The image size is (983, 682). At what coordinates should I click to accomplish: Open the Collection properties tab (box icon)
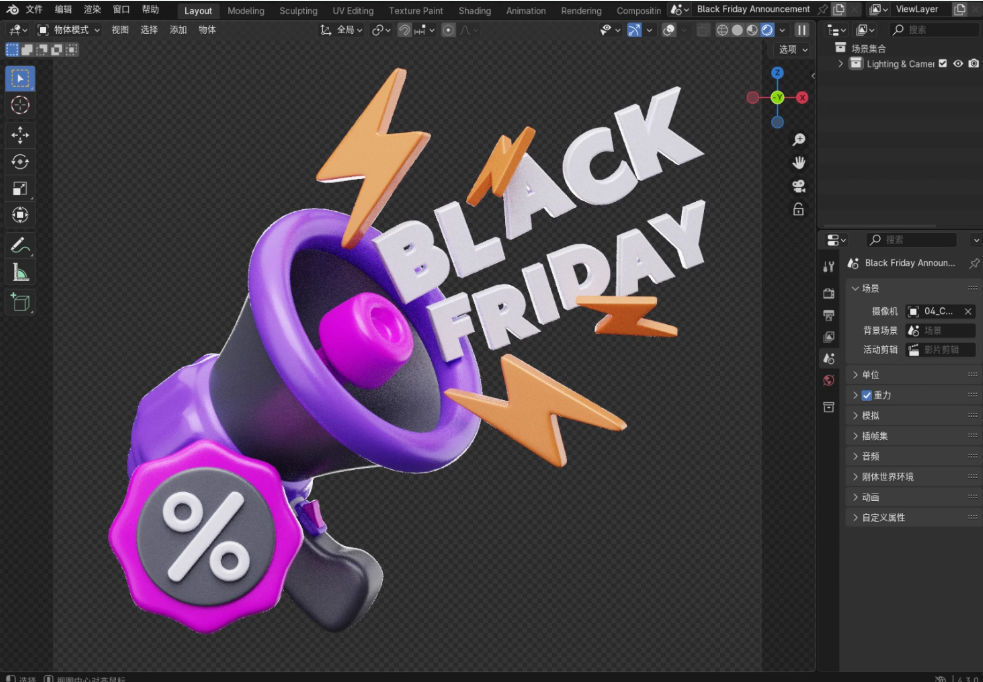[x=829, y=407]
